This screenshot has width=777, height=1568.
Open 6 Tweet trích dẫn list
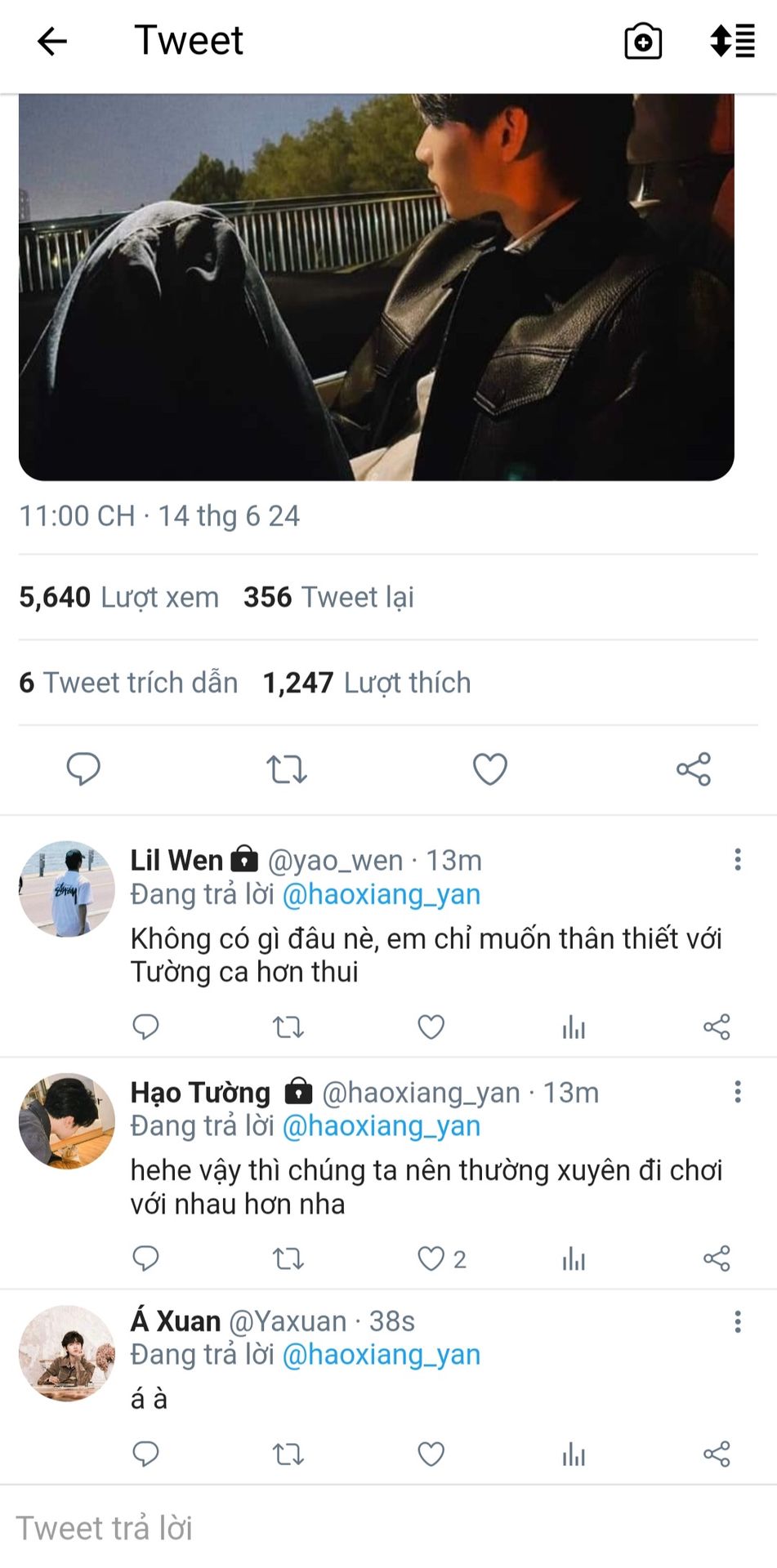click(128, 683)
